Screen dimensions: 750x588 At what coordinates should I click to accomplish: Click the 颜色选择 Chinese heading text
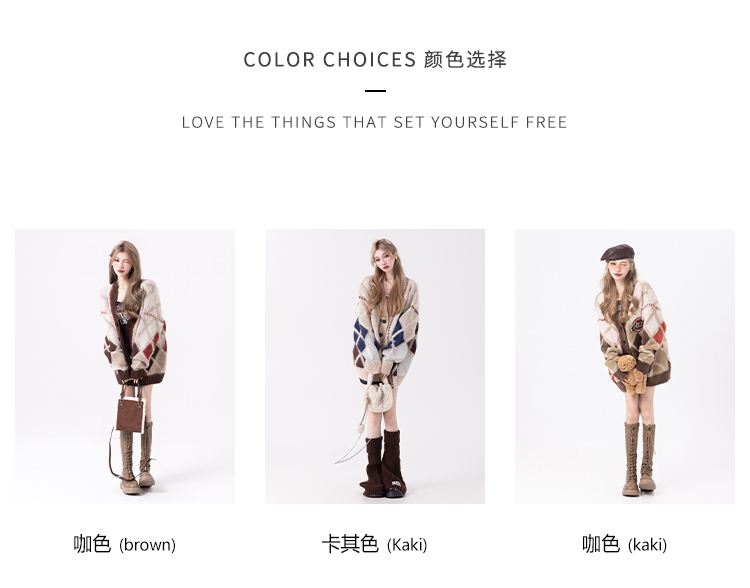pos(465,60)
